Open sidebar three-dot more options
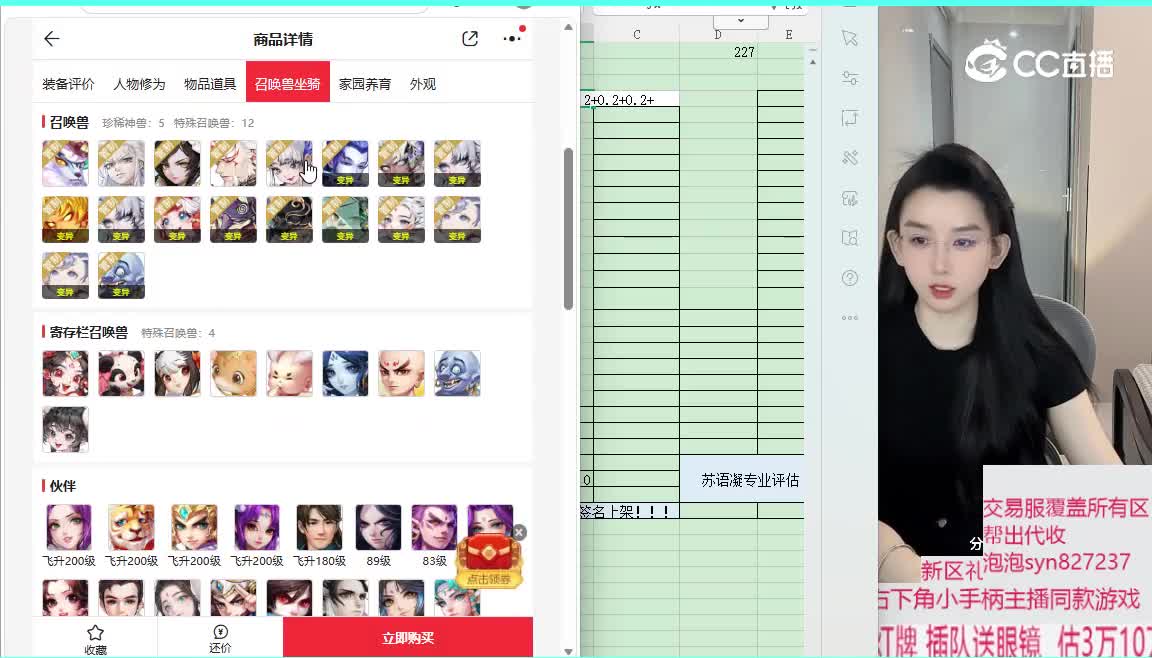This screenshot has height=658, width=1152. [850, 318]
